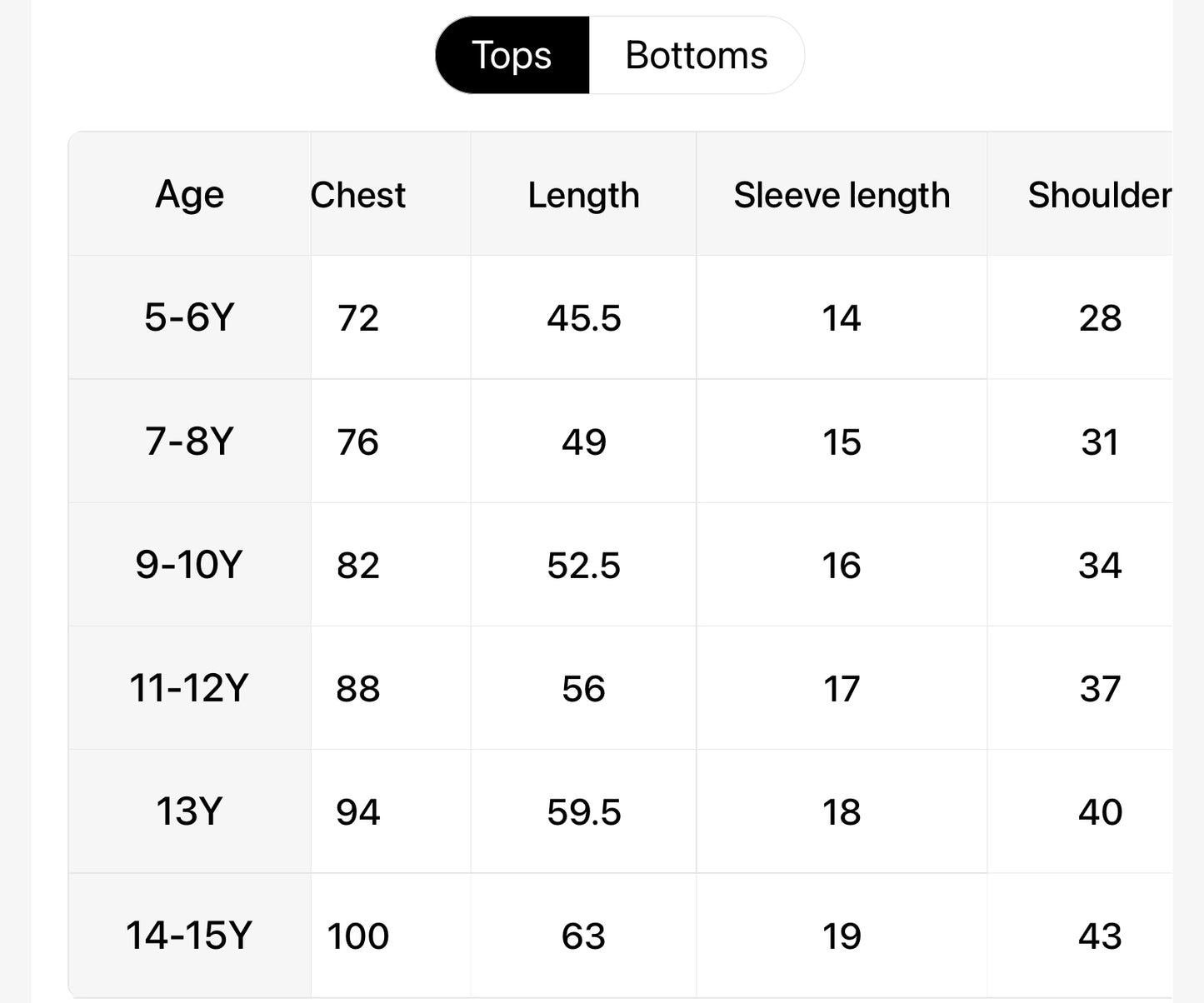Click the length value 49 for 7-8Y

[x=583, y=442]
